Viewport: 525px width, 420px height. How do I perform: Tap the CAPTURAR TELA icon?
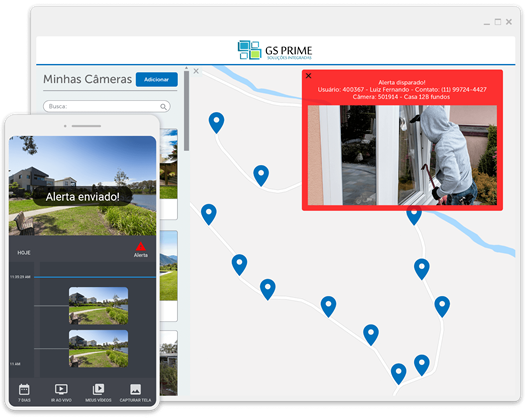point(135,389)
